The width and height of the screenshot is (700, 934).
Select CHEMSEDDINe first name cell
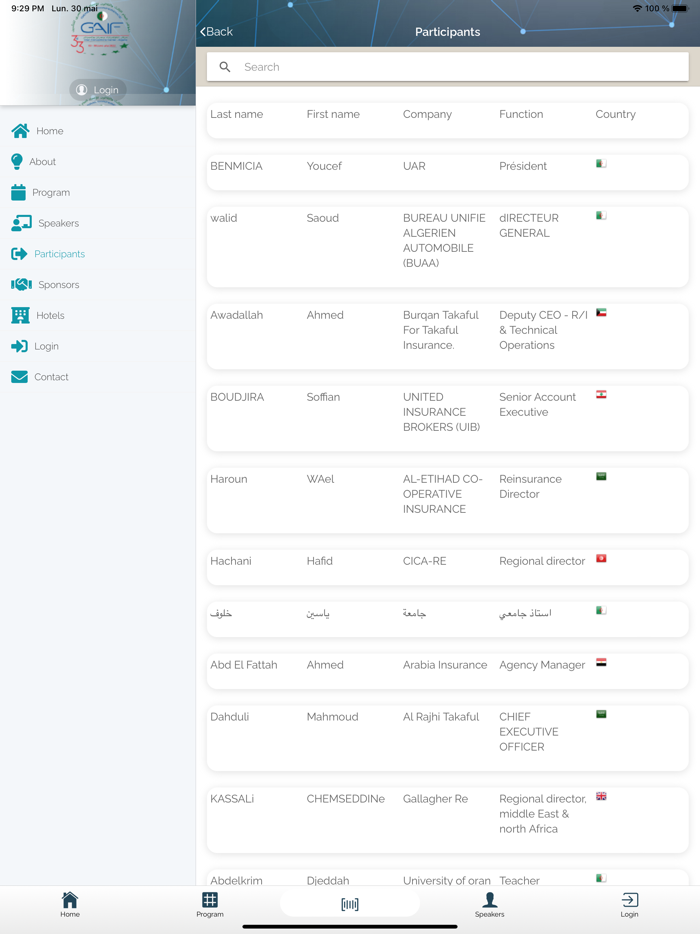pos(346,799)
